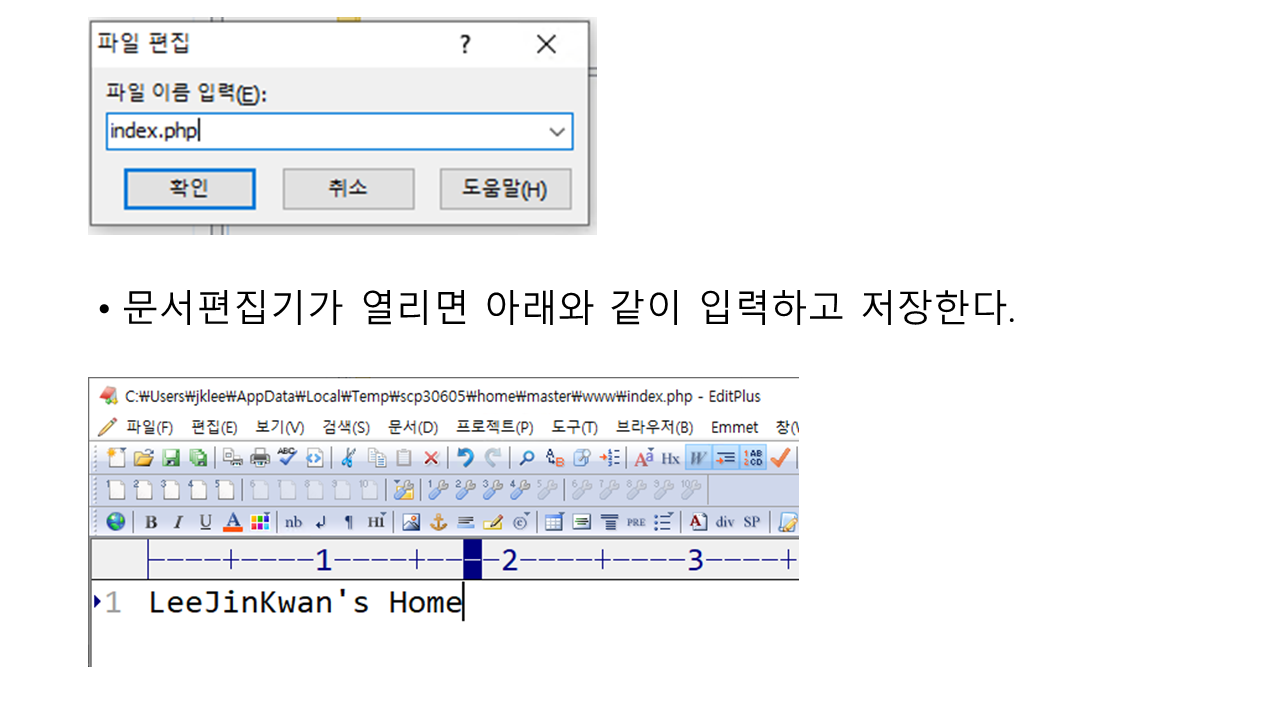Viewport: 1280px width, 720px height.
Task: Open the 파일(F) menu
Action: click(x=149, y=427)
